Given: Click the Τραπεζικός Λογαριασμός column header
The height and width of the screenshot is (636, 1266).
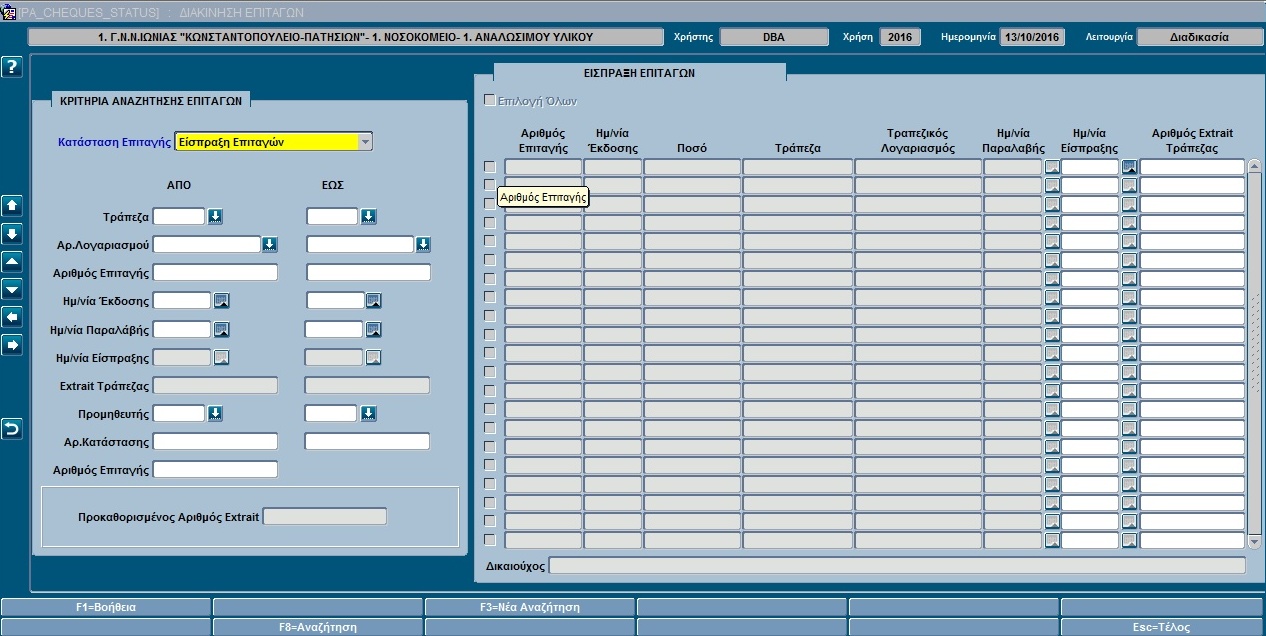Looking at the screenshot, I should (x=917, y=140).
